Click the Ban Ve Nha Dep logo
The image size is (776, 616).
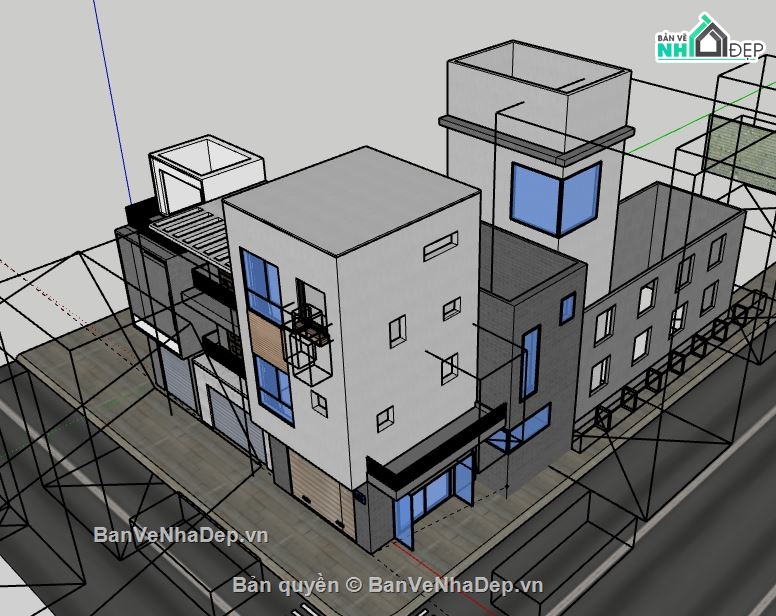coord(707,39)
